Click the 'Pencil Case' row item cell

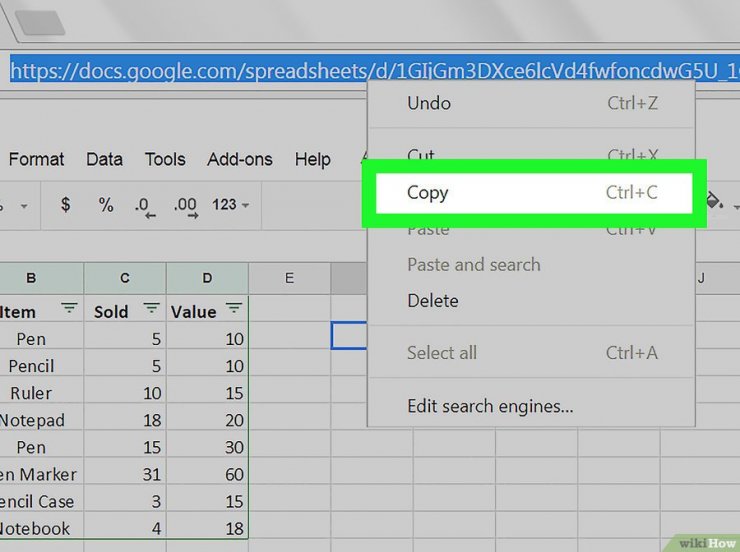coord(42,502)
